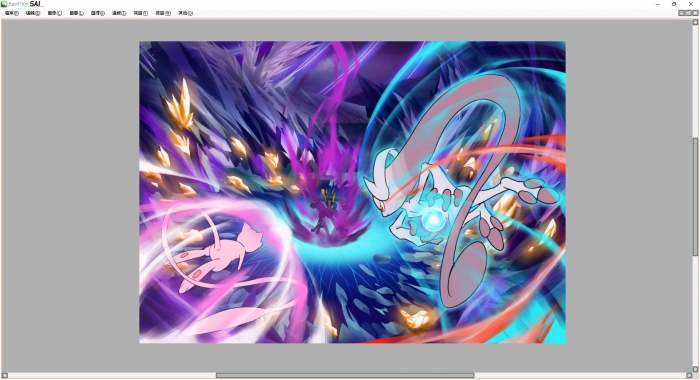This screenshot has height=380, width=700.
Task: Click the vertical scrollbar up arrow
Action: tap(695, 22)
